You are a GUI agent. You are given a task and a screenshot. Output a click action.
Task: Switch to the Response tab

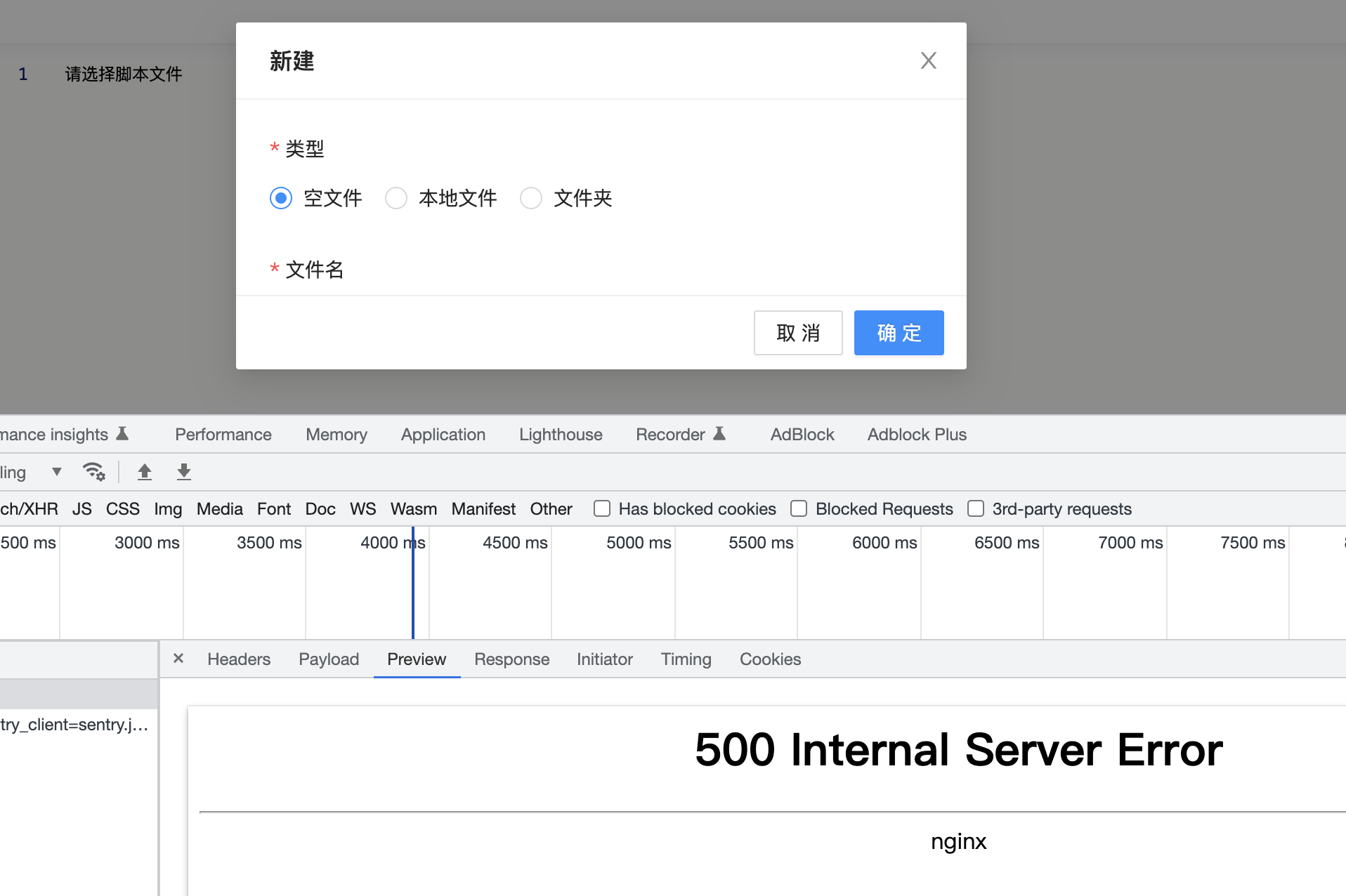point(512,659)
